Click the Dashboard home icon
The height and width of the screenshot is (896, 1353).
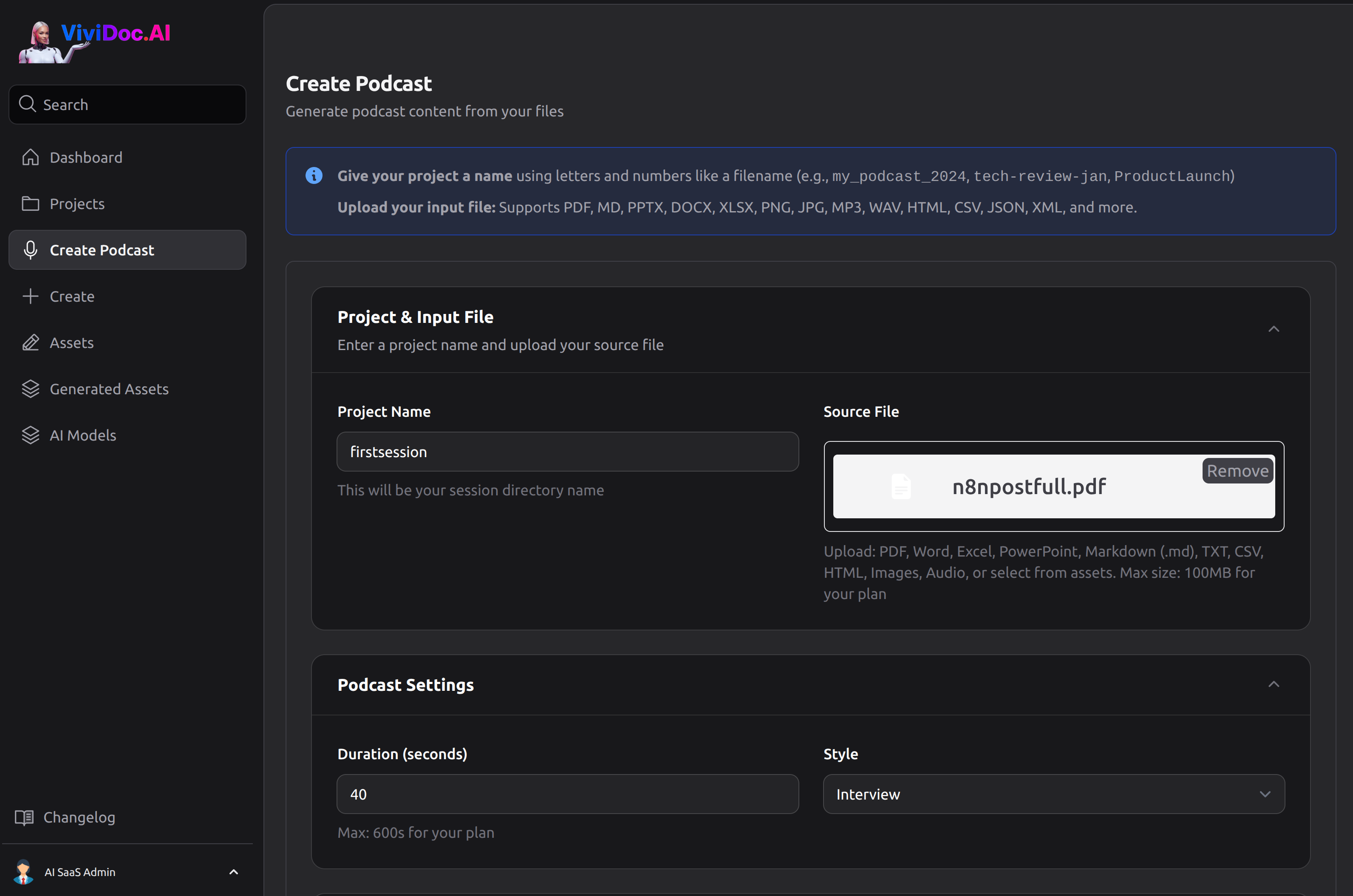point(30,157)
